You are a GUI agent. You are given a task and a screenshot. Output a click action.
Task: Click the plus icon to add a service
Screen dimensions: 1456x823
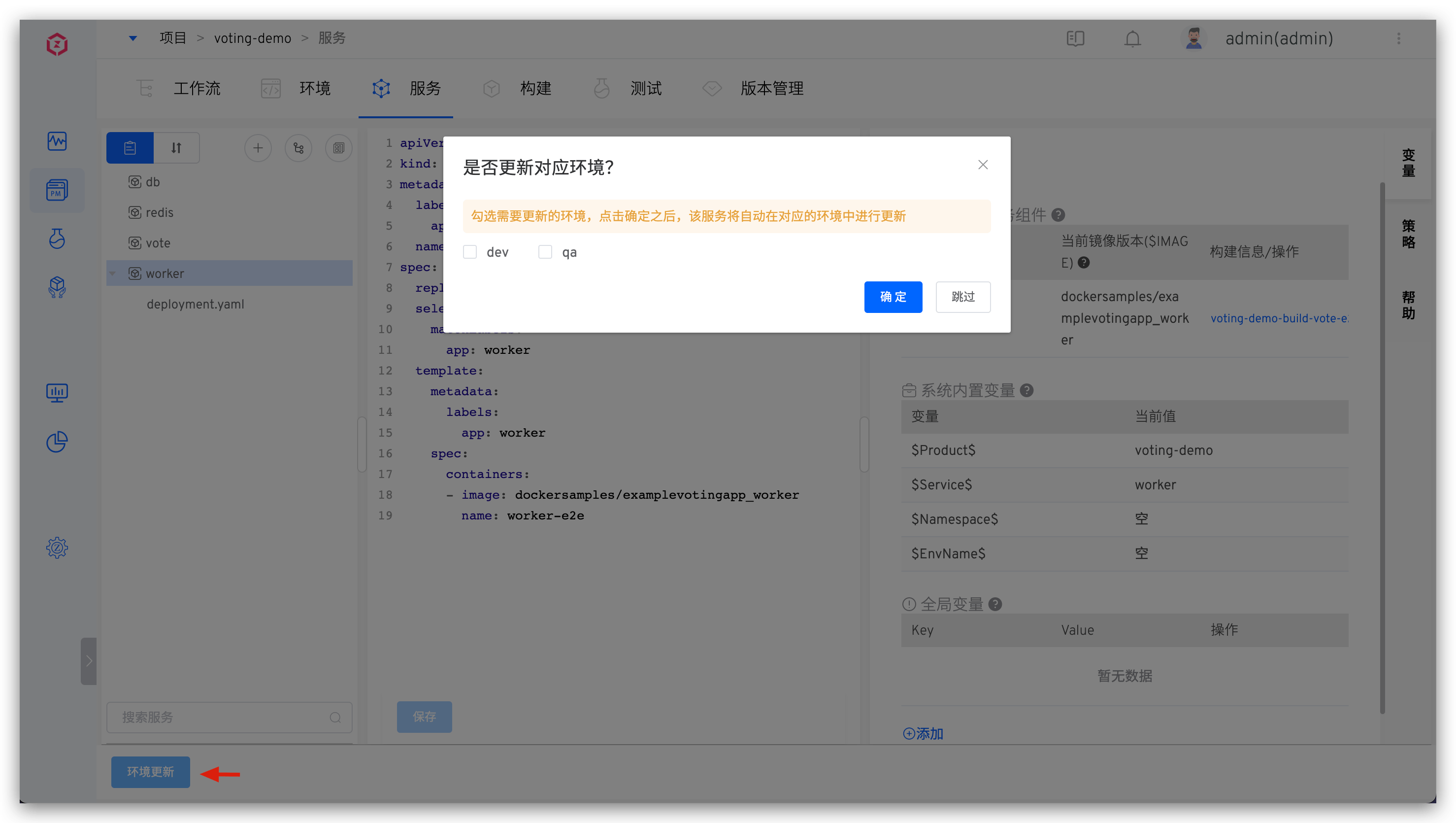[258, 148]
